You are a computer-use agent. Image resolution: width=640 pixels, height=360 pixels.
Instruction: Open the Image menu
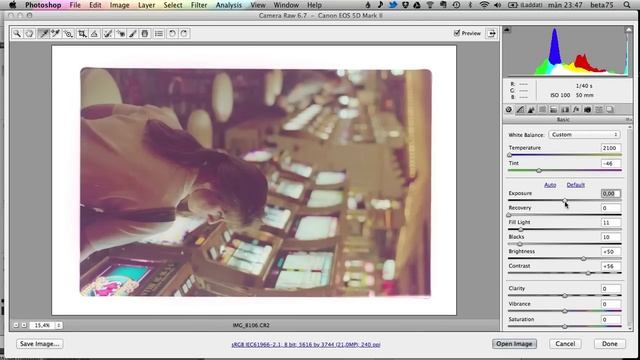[x=120, y=5]
